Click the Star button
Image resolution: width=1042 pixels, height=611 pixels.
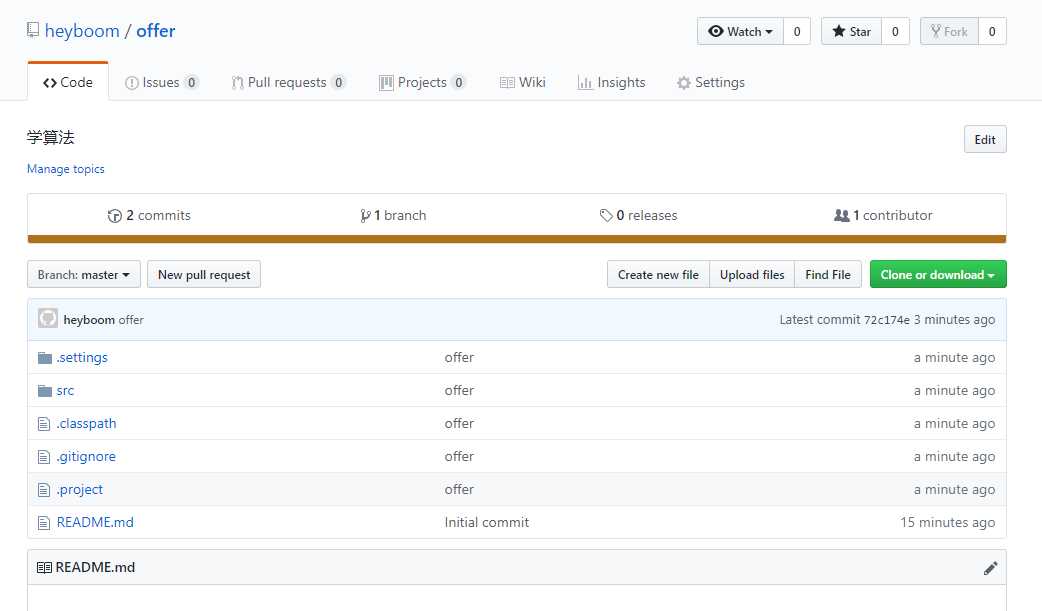click(x=851, y=31)
